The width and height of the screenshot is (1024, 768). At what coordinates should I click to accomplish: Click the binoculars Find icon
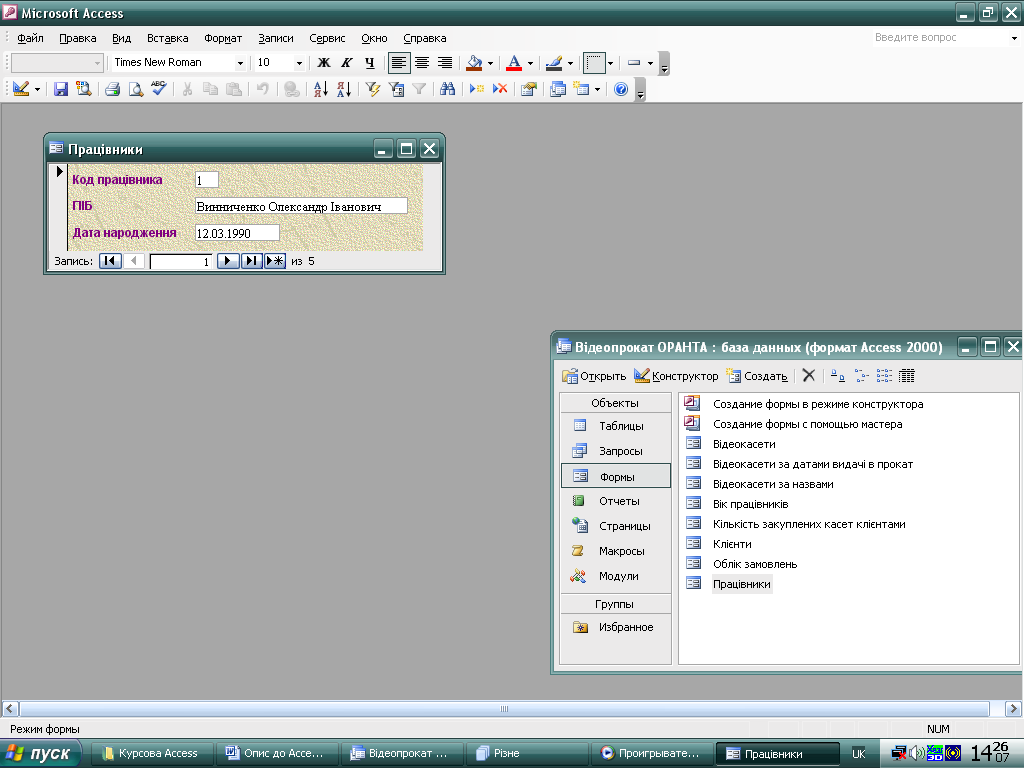[x=447, y=89]
